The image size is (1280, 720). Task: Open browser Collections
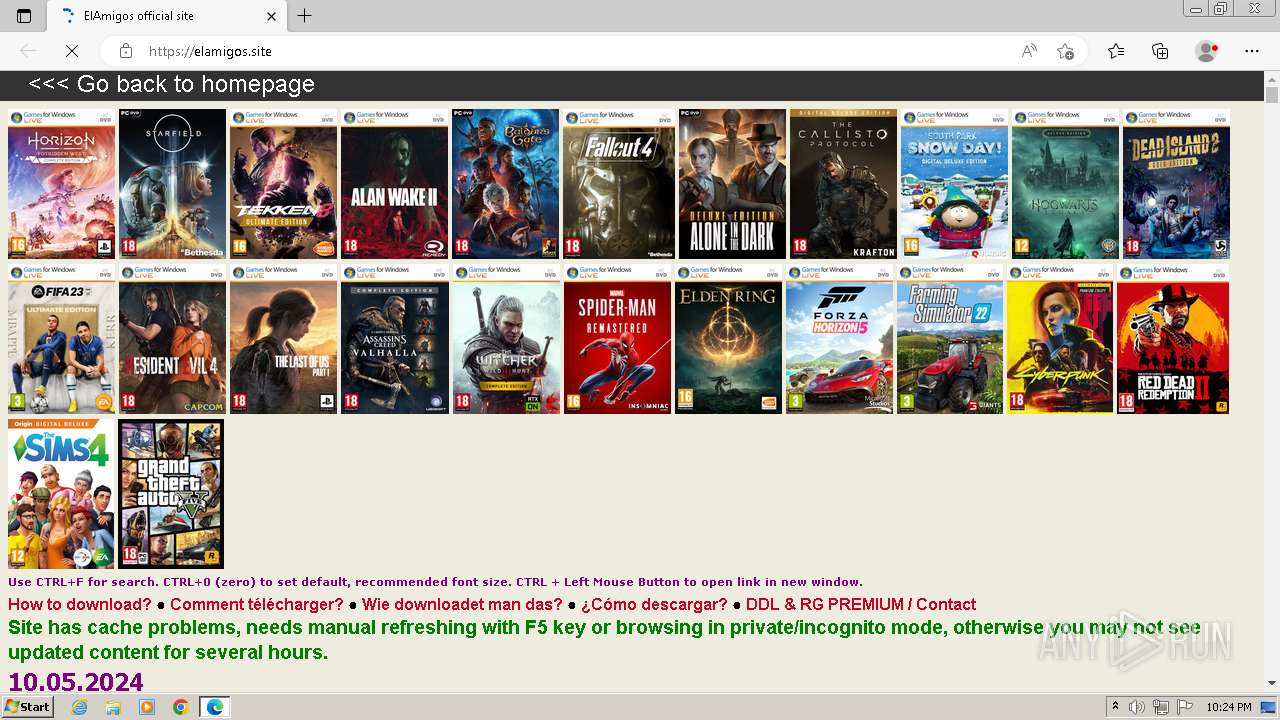pyautogui.click(x=1160, y=51)
